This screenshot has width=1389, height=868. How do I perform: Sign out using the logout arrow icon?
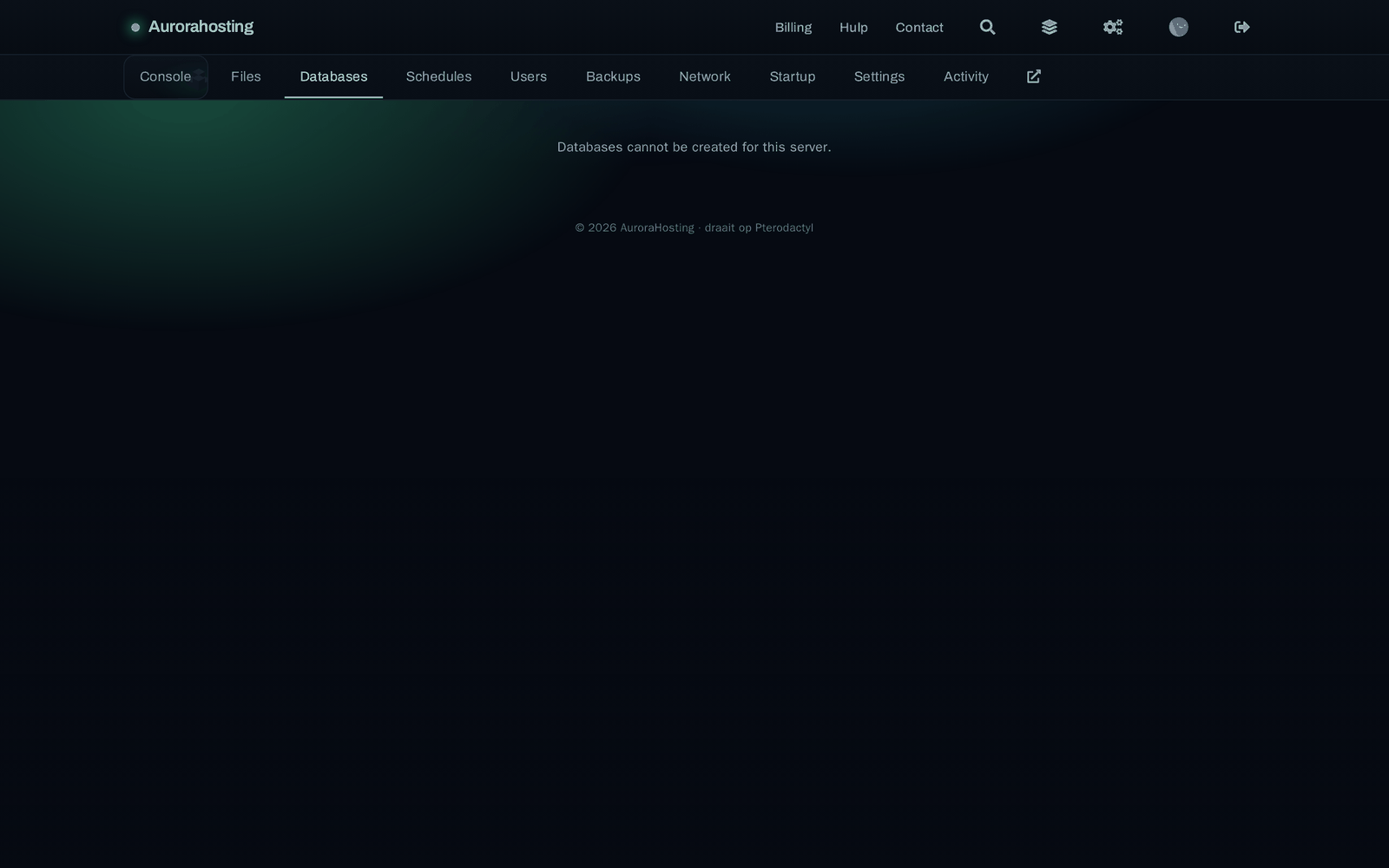[x=1242, y=27]
